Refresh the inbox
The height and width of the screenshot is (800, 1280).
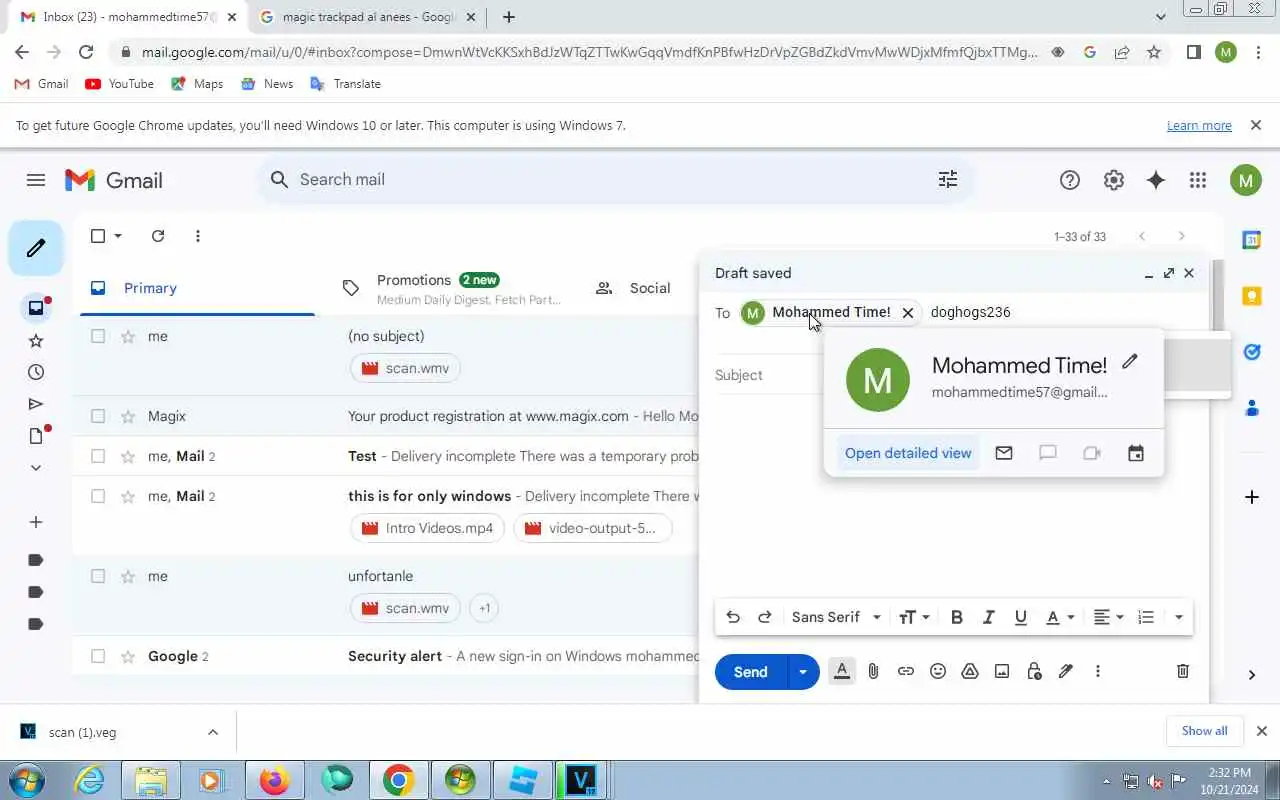point(157,236)
